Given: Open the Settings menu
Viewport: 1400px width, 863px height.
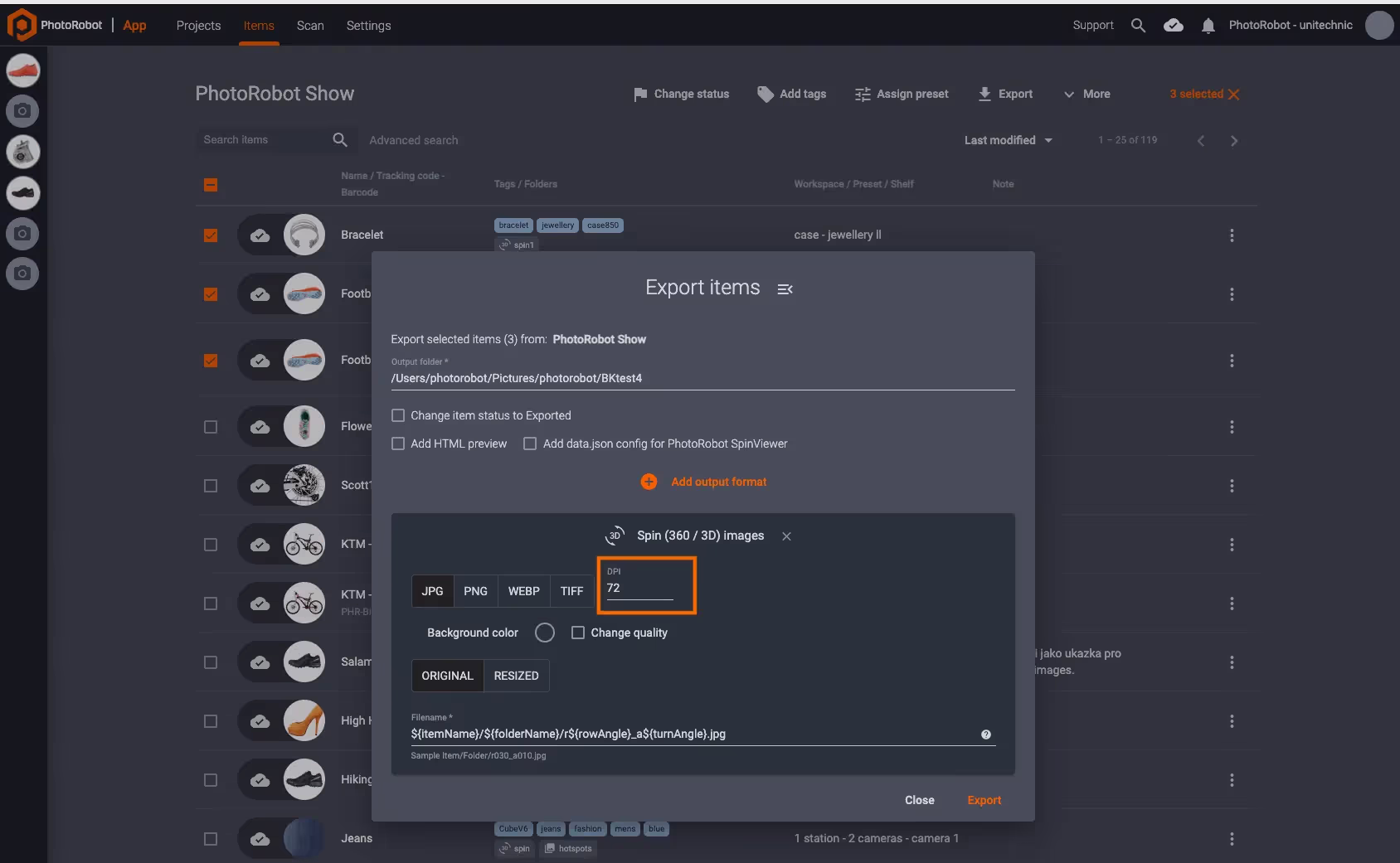Looking at the screenshot, I should pyautogui.click(x=368, y=26).
